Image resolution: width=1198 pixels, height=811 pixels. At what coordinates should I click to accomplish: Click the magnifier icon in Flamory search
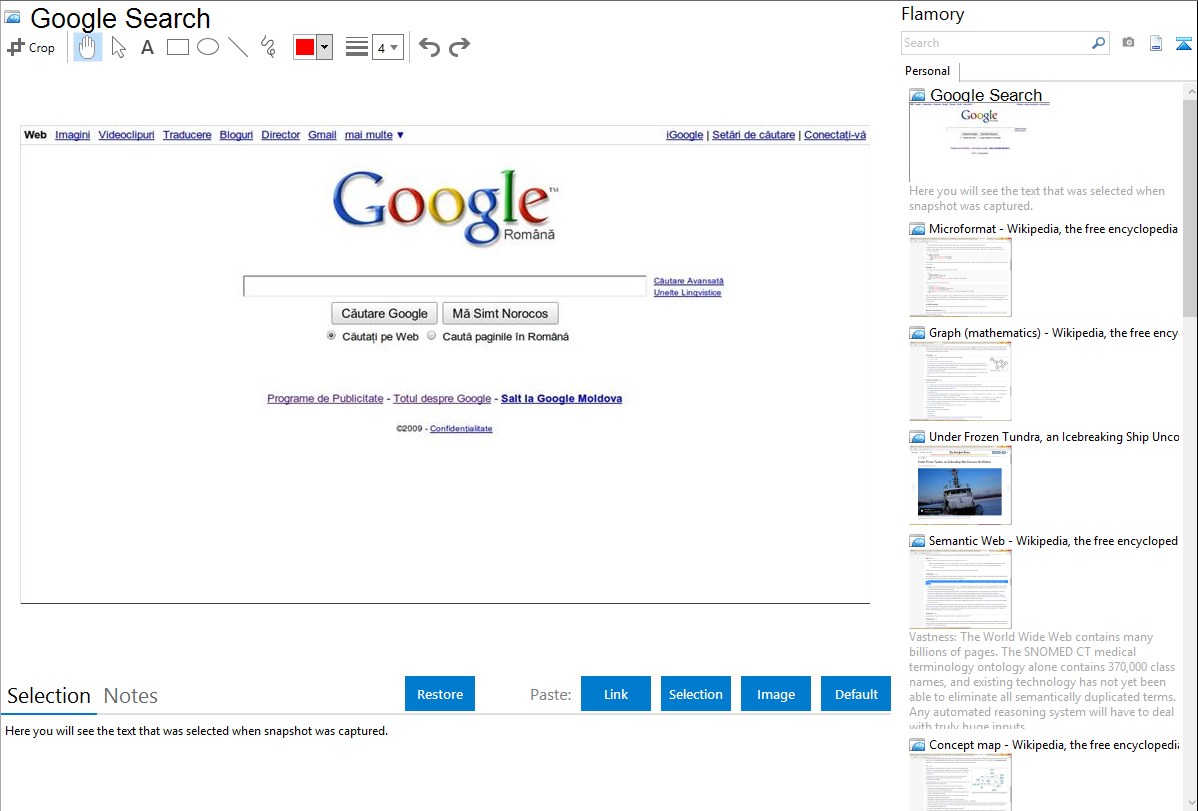click(1098, 43)
